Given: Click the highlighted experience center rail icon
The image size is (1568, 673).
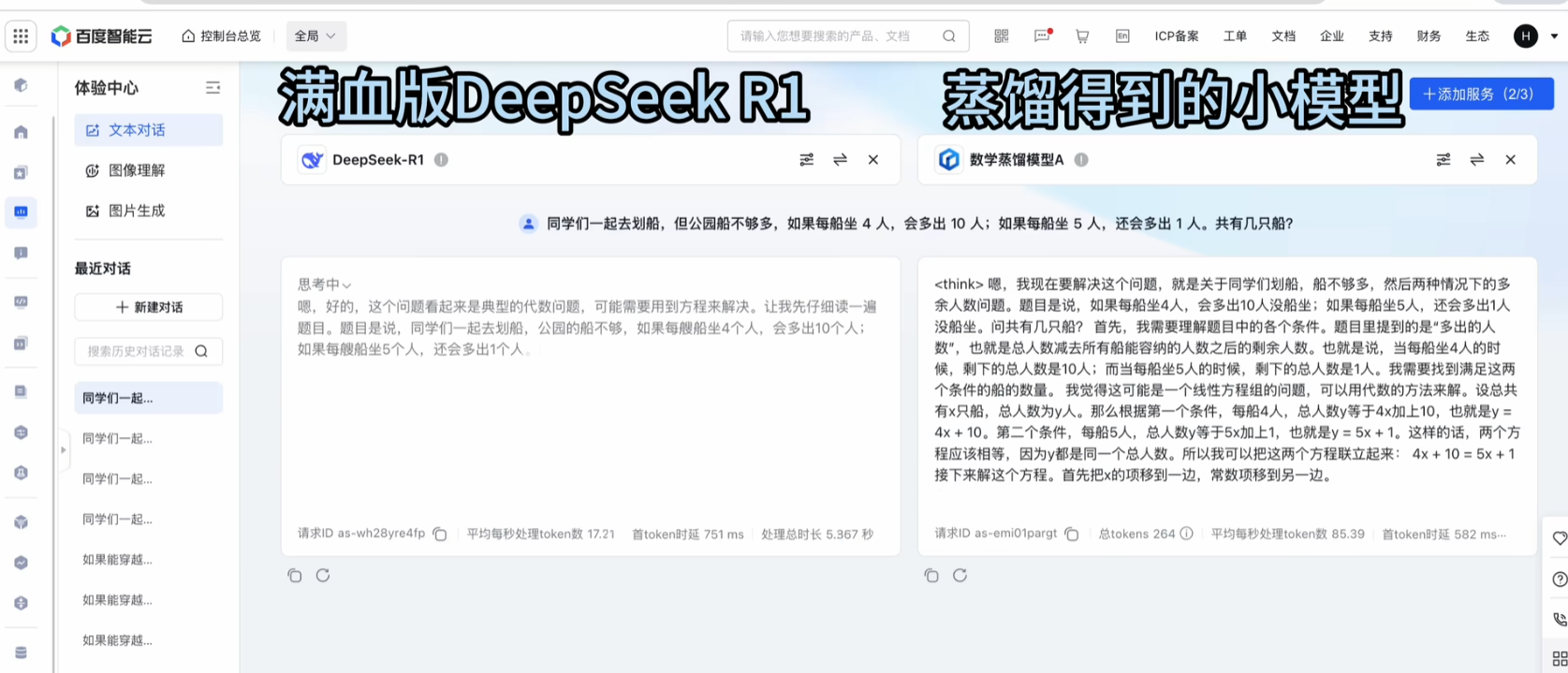Looking at the screenshot, I should tap(21, 212).
